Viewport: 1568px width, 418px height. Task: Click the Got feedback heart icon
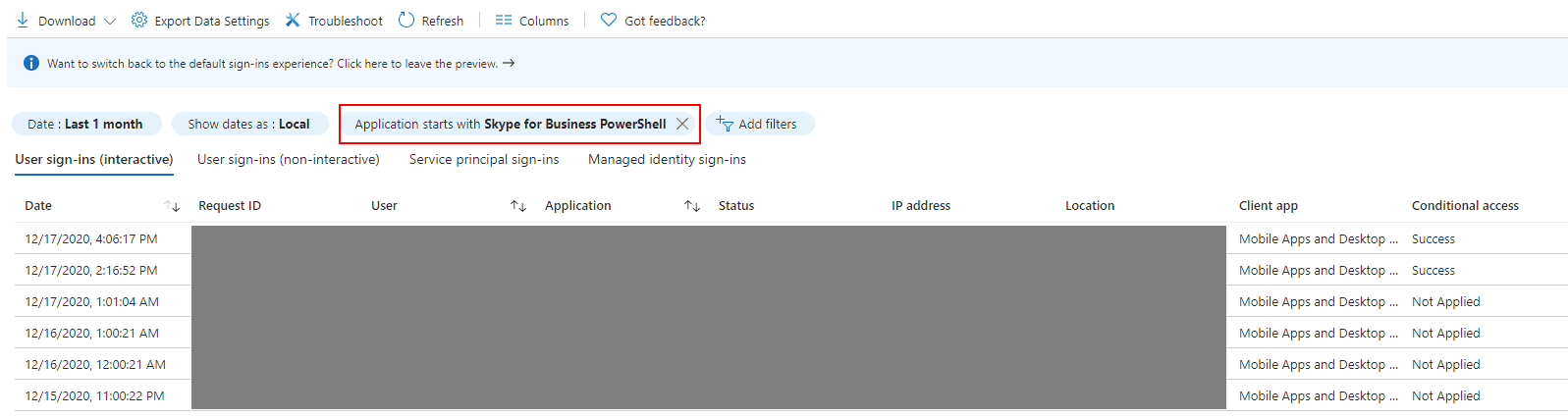[609, 21]
